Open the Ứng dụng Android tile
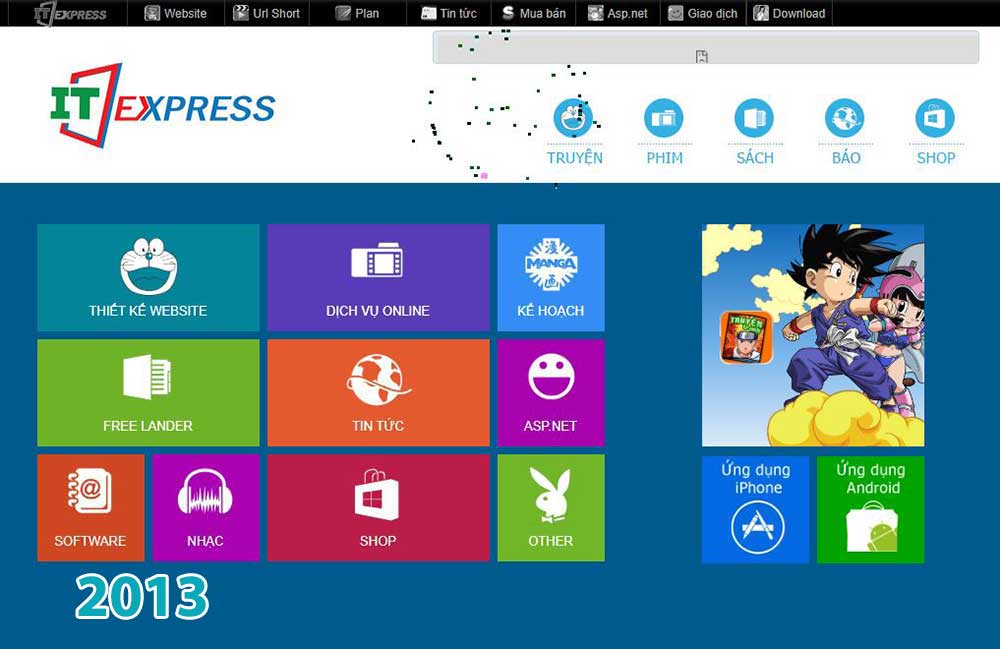The width and height of the screenshot is (1000, 649). 871,509
